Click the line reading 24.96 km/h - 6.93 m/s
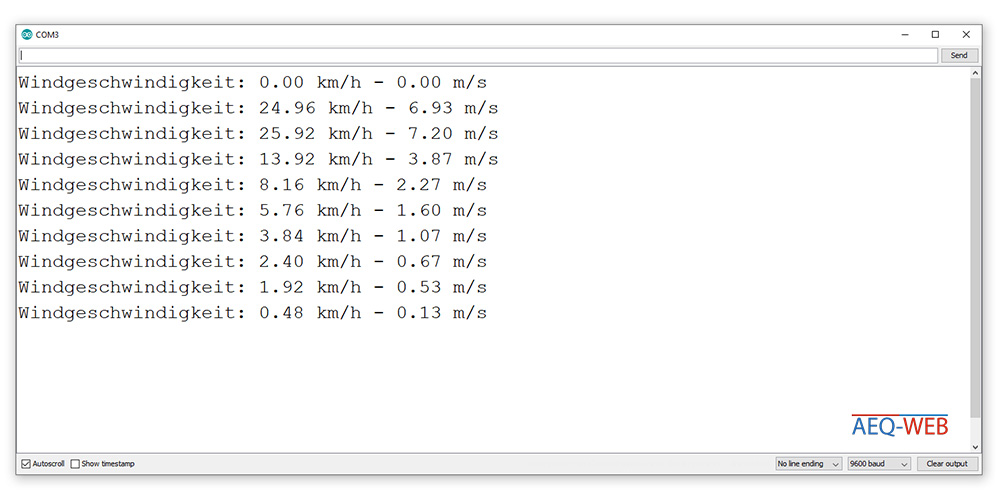Image resolution: width=1000 pixels, height=500 pixels. [x=258, y=108]
